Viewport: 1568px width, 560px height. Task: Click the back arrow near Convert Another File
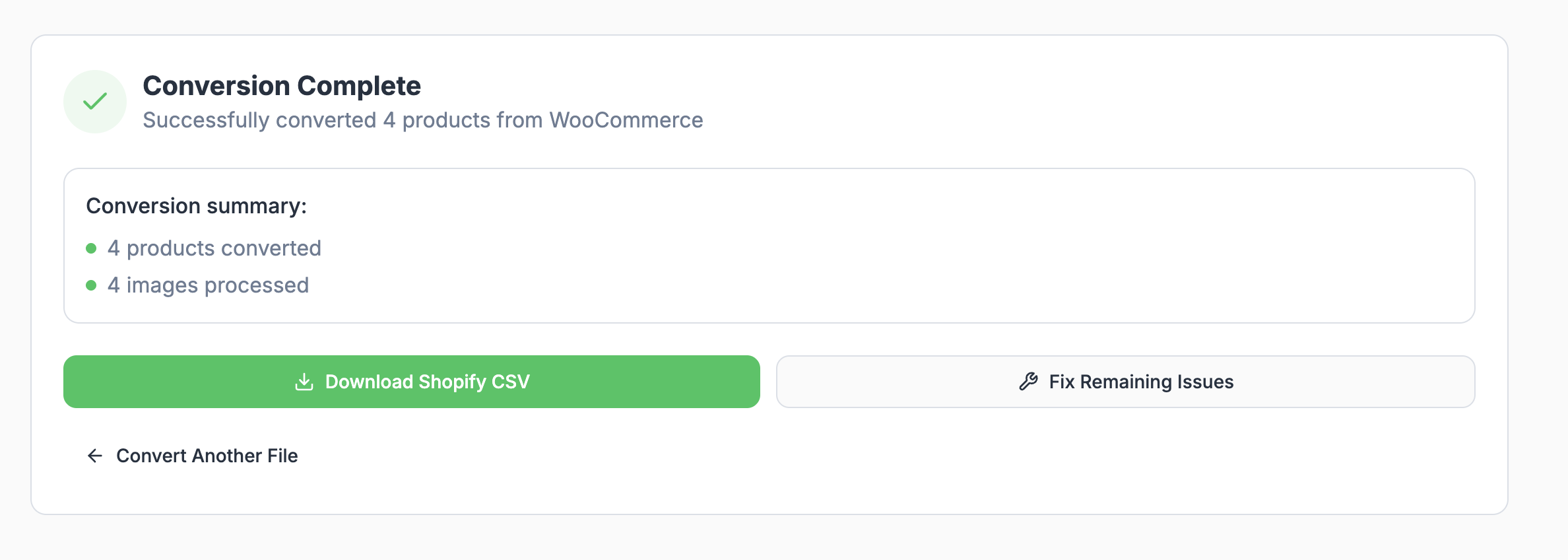pyautogui.click(x=95, y=456)
